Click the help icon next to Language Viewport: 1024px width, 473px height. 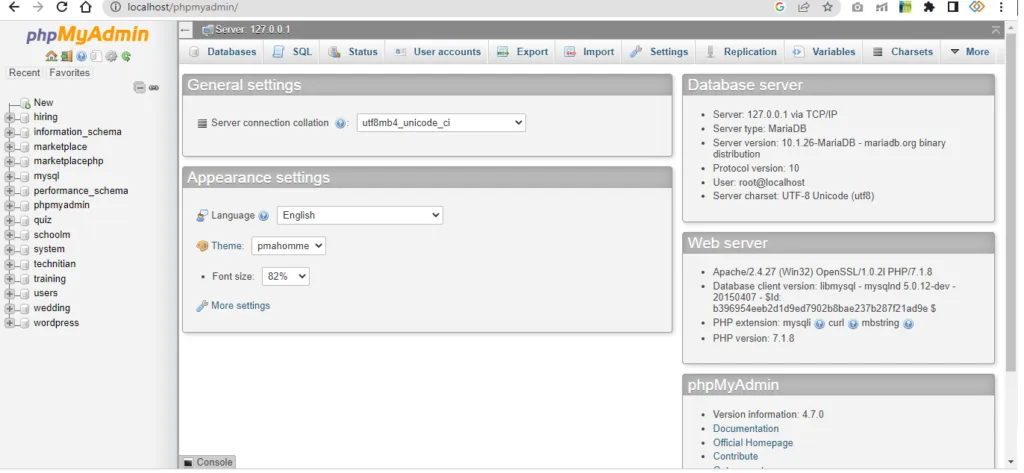point(264,216)
